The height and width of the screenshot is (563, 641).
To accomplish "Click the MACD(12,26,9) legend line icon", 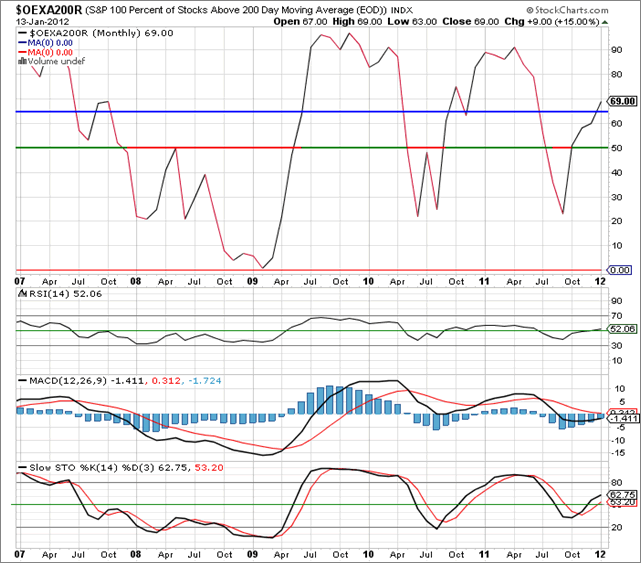I will coord(21,381).
